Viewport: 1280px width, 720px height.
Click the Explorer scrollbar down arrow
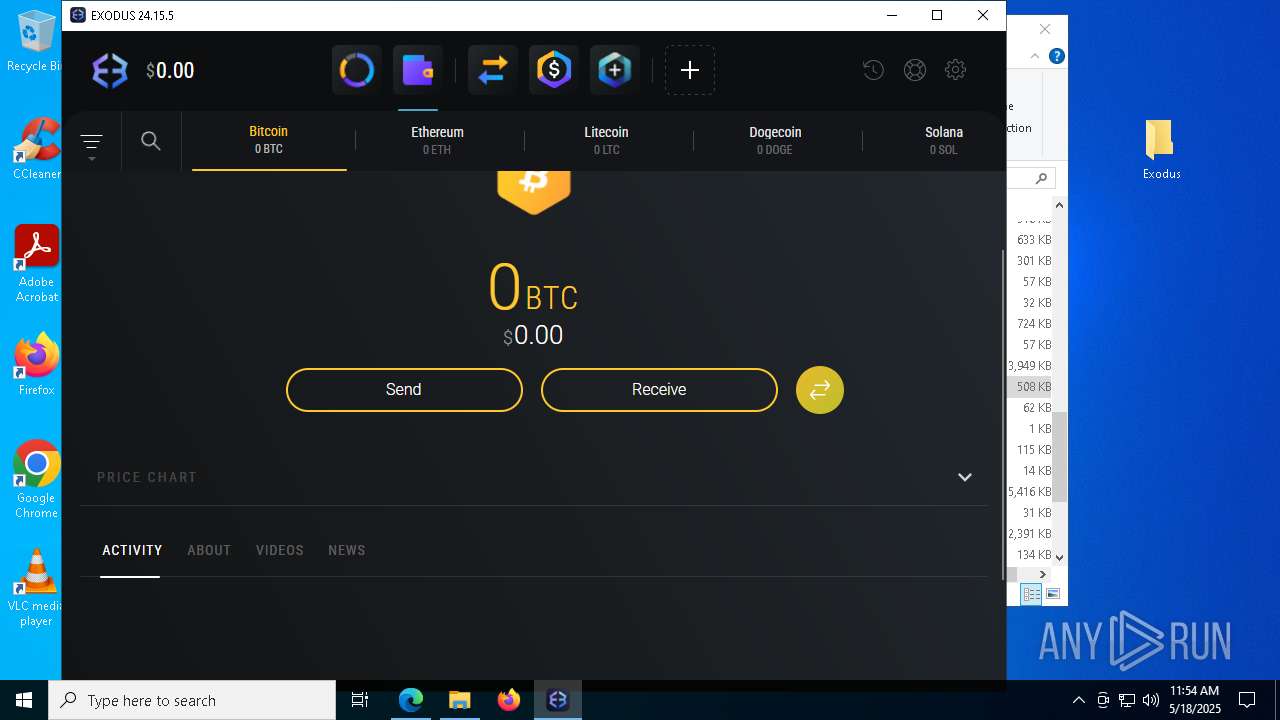point(1059,557)
